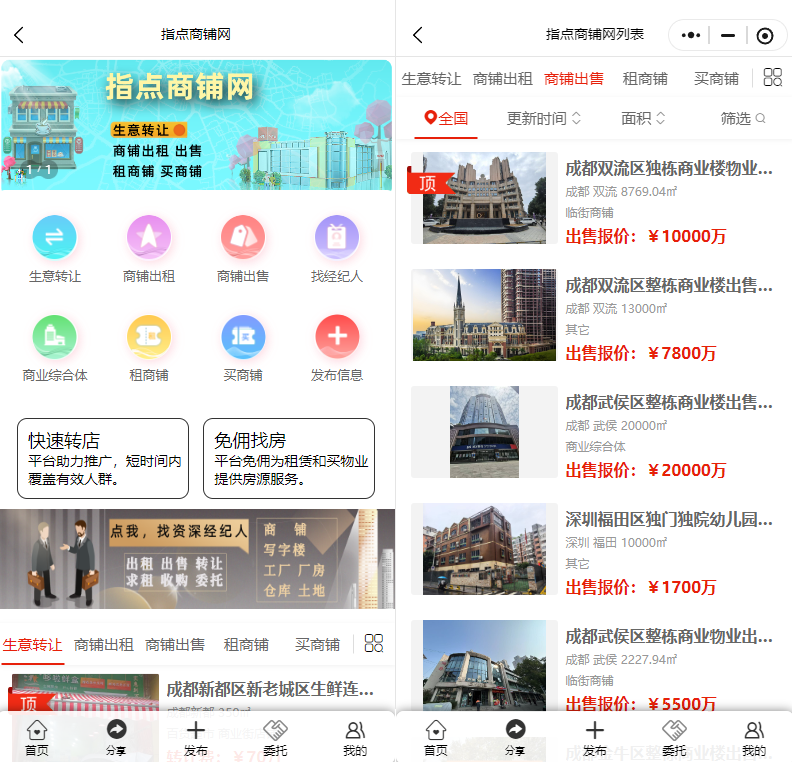The height and width of the screenshot is (762, 792).
Task: Open the 生意转让 round blue icon
Action: [x=55, y=237]
